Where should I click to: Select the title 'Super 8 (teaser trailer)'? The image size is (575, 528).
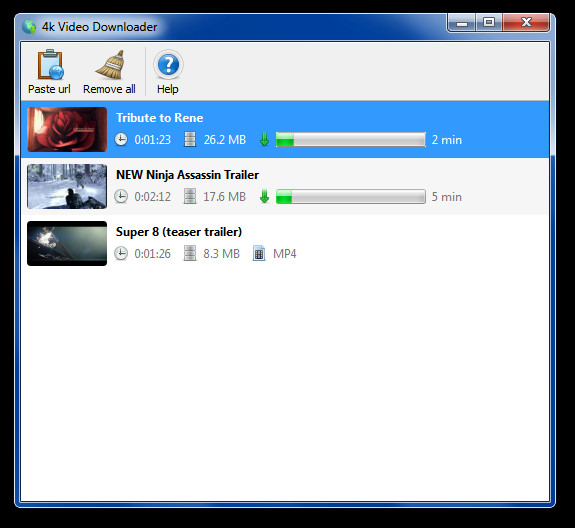point(179,232)
